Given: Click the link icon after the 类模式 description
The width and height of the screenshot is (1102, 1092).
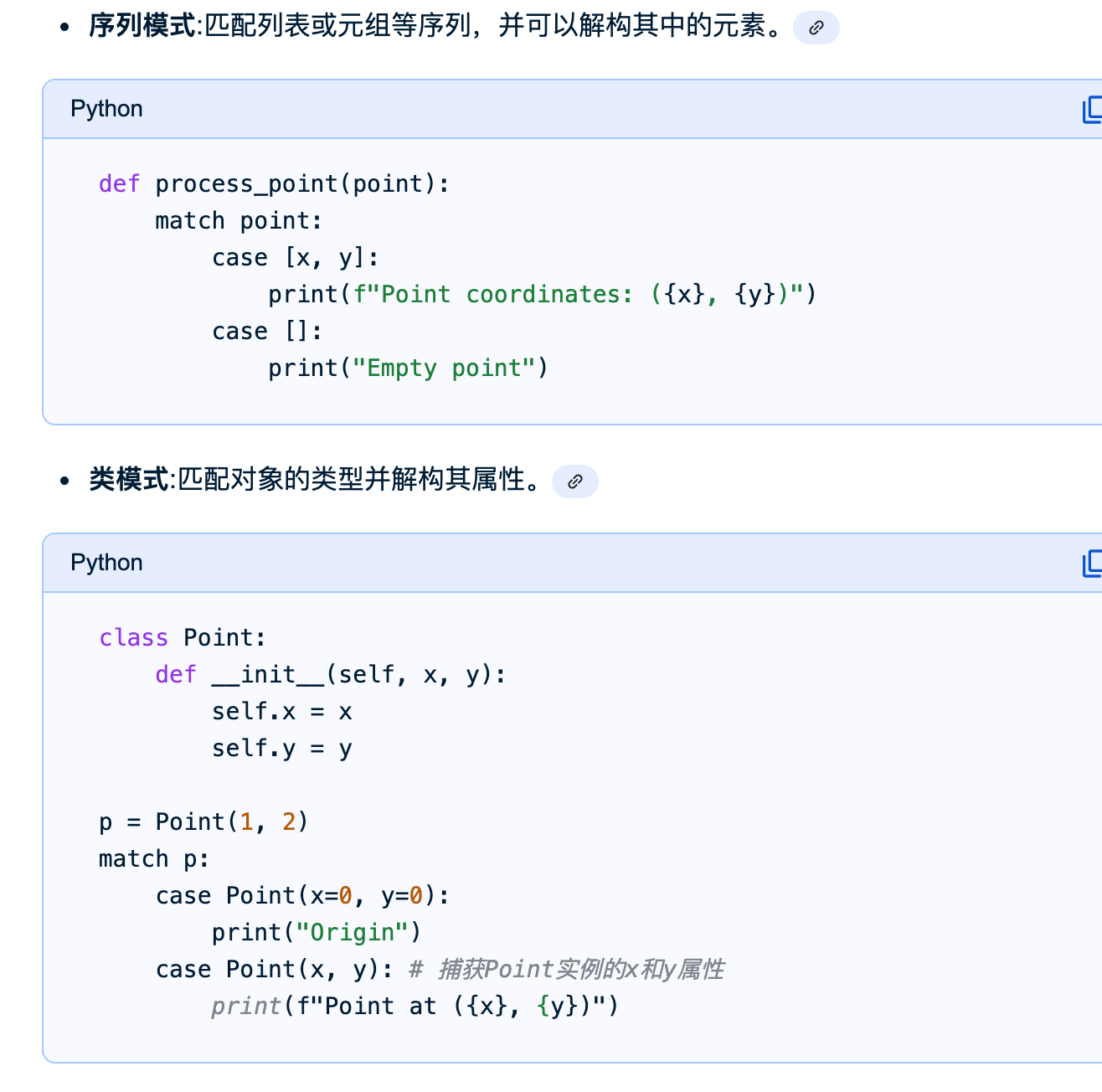Looking at the screenshot, I should pyautogui.click(x=574, y=482).
